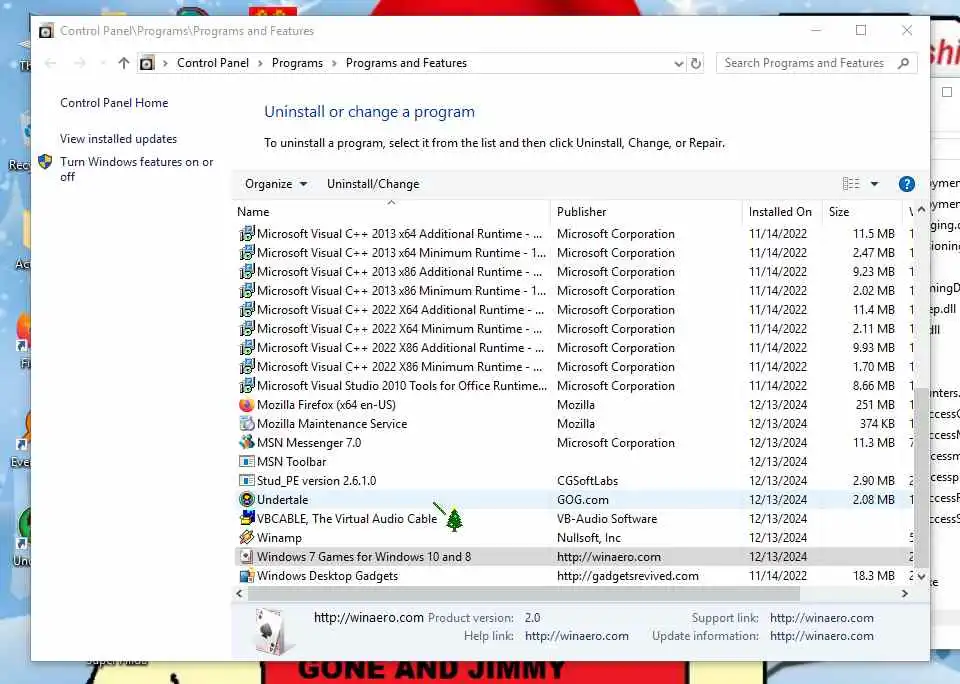960x684 pixels.
Task: Select the Winamp row by its name
Action: [279, 538]
